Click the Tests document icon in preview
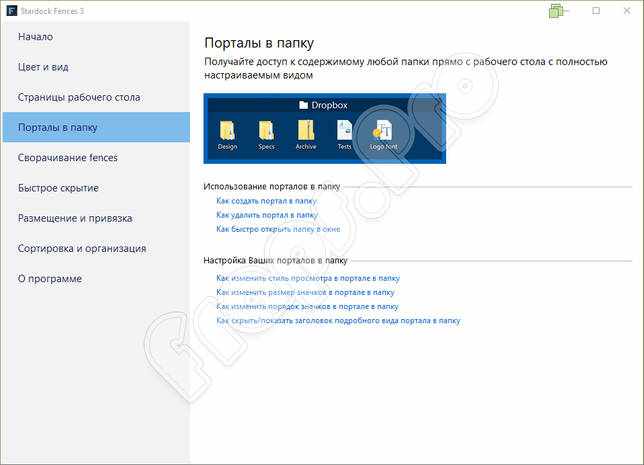The width and height of the screenshot is (644, 465). pos(344,130)
